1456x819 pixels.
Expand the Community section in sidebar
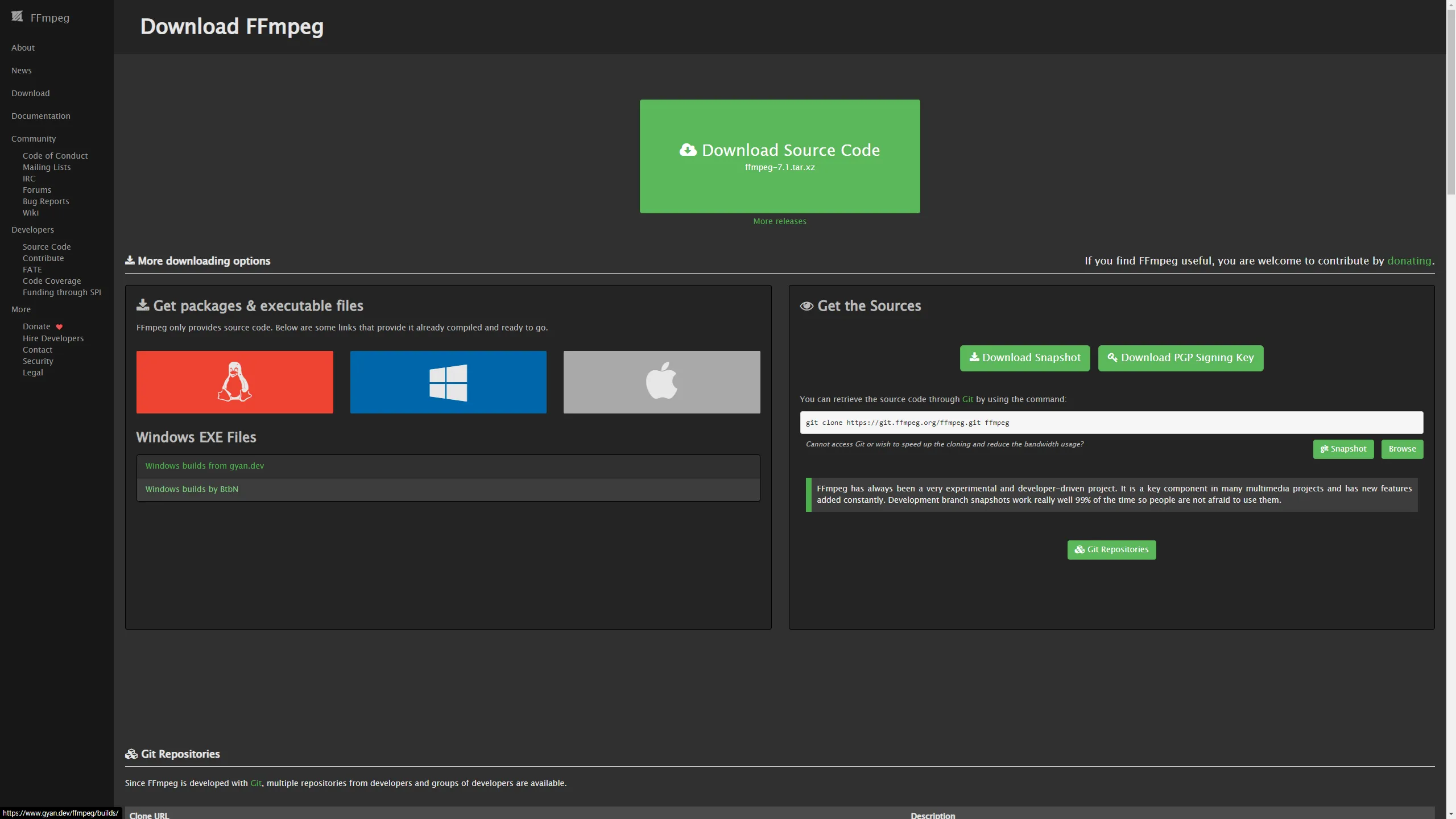click(x=33, y=139)
